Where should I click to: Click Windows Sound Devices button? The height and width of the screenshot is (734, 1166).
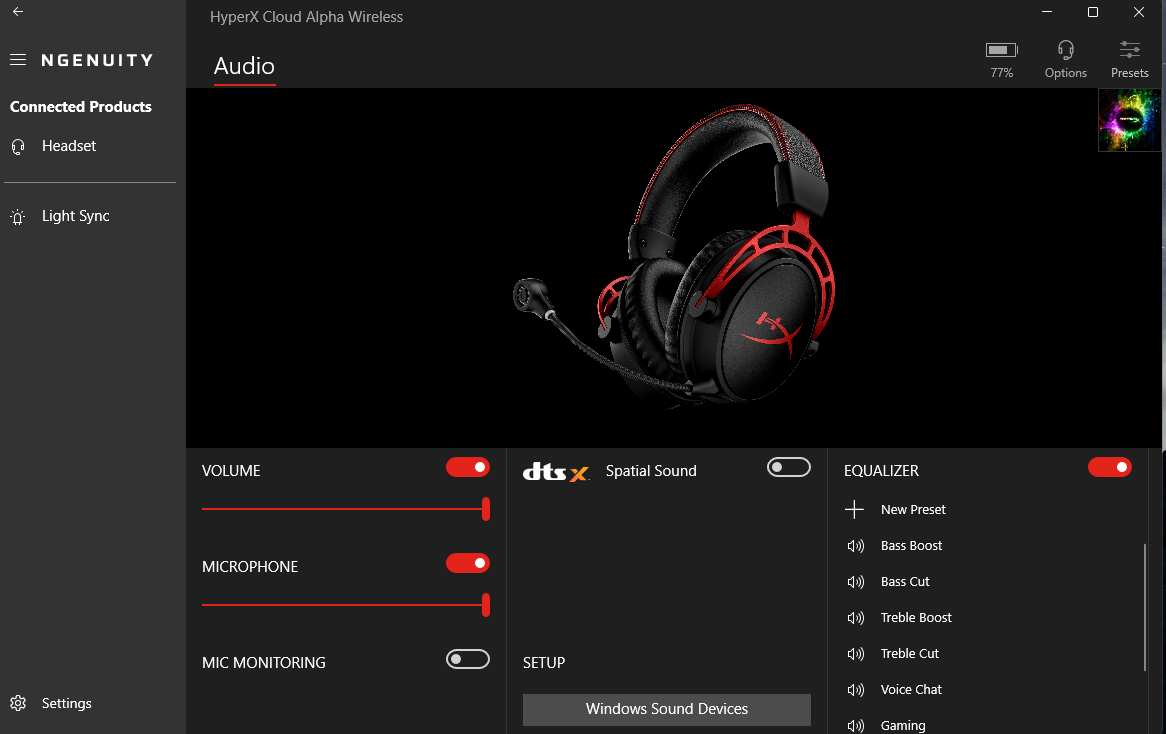pos(666,709)
